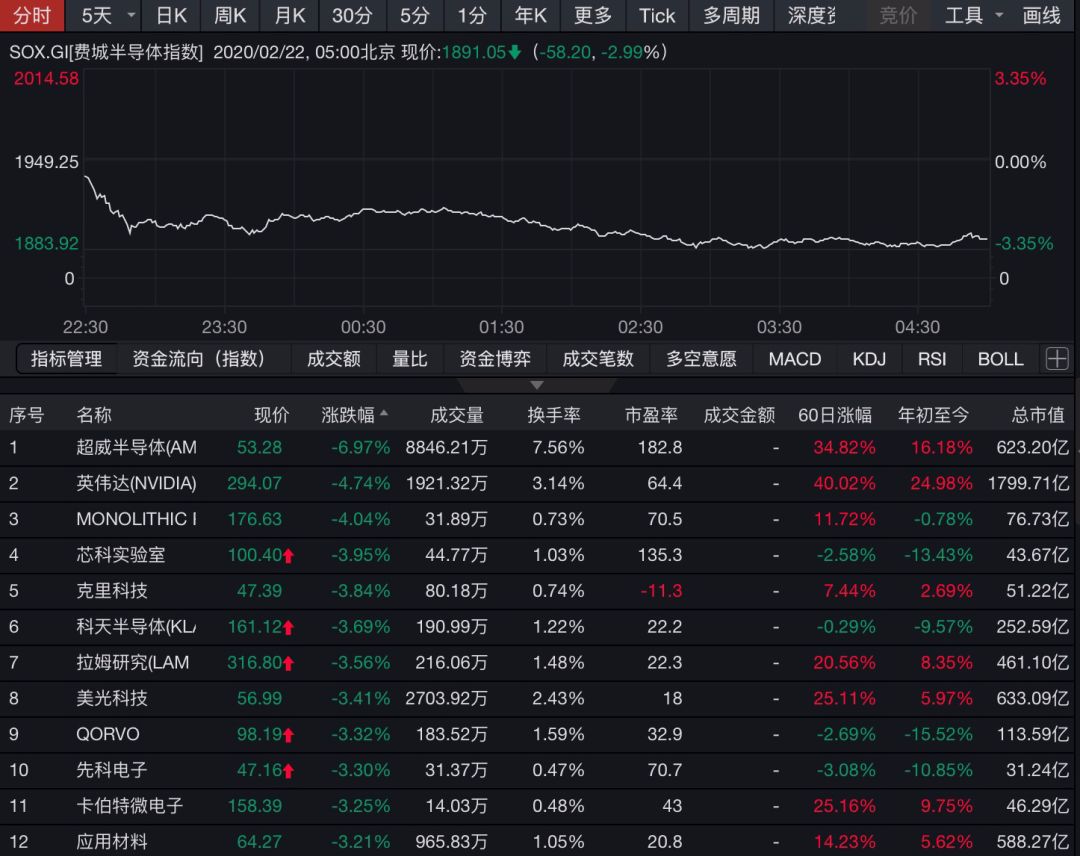Switch to the 30分 interval tab
The image size is (1080, 856).
click(x=352, y=15)
